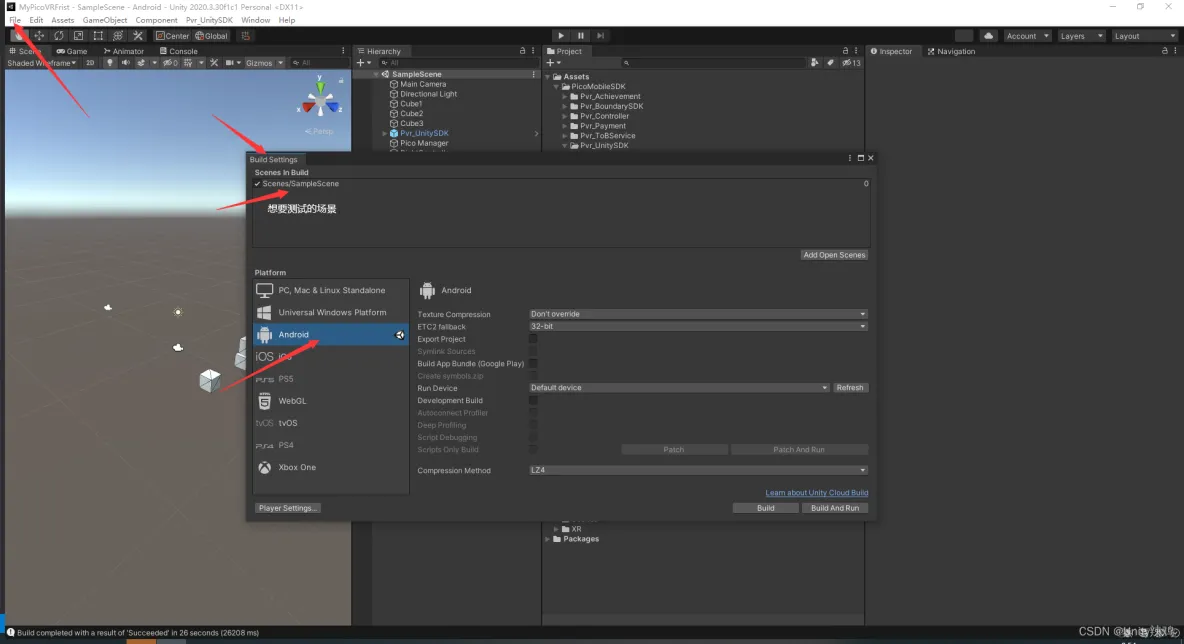Open the Window menu
This screenshot has width=1184, height=644.
[255, 20]
